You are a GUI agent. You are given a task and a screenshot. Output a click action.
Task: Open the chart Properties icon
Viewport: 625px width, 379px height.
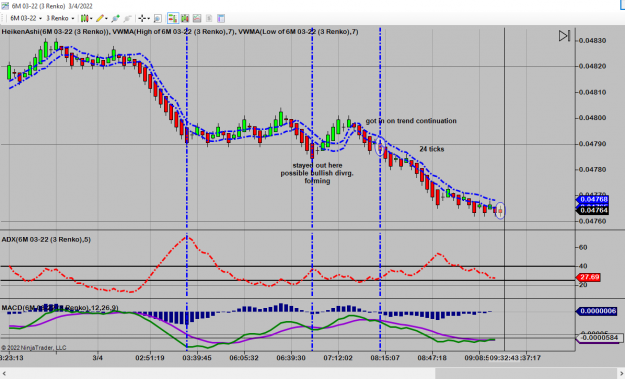(221, 18)
